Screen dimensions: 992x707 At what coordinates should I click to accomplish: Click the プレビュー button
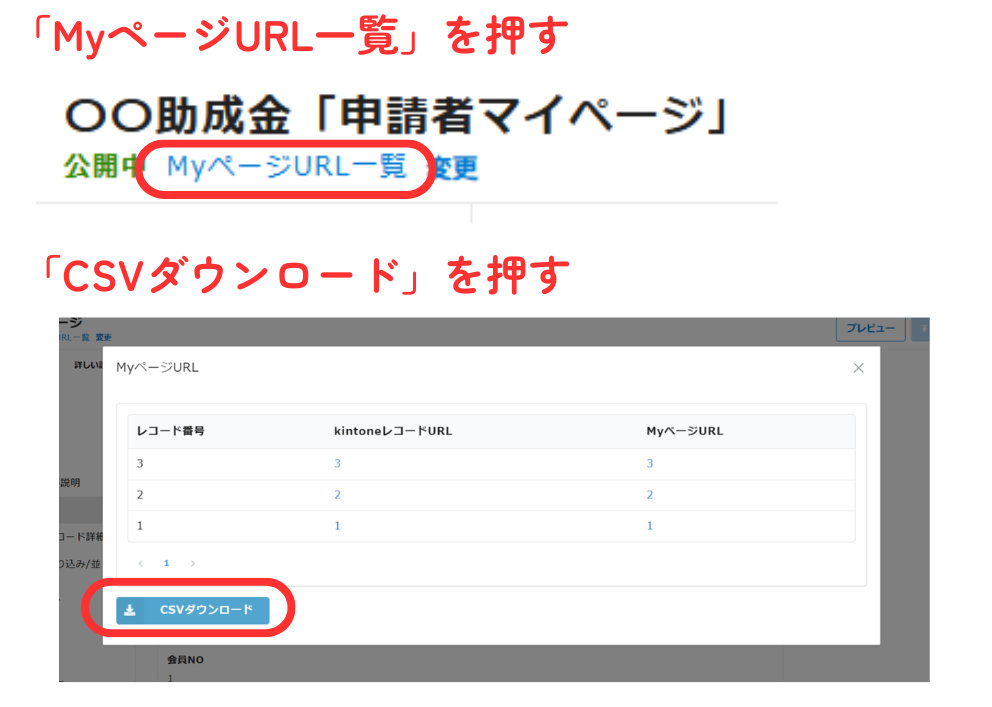(x=870, y=330)
